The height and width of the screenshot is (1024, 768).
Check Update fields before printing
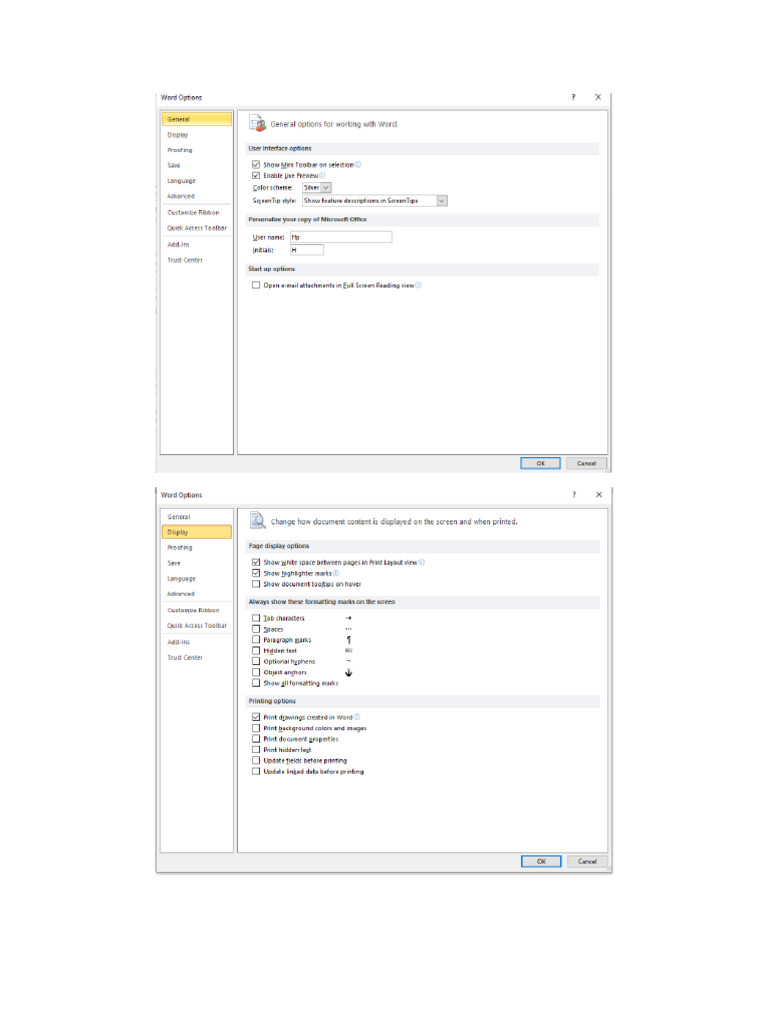point(256,760)
